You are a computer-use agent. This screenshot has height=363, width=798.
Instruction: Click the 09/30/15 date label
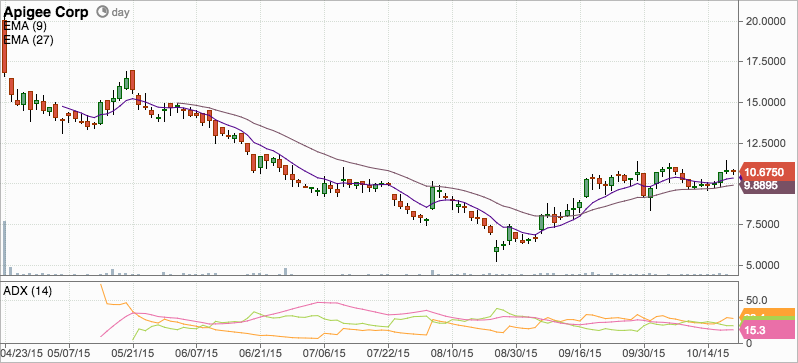(x=644, y=353)
